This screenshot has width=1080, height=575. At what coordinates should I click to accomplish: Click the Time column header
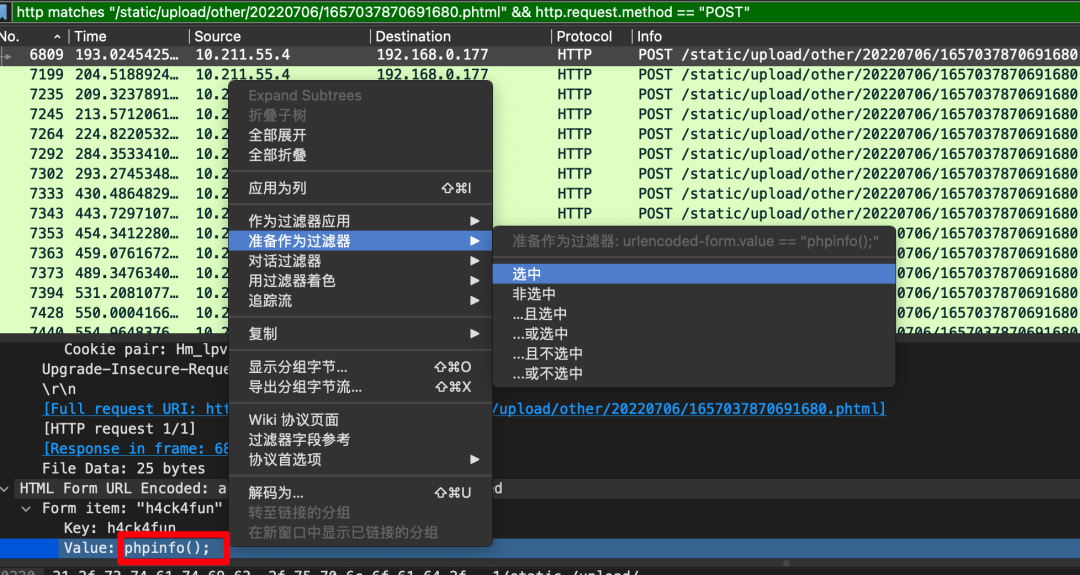(x=128, y=36)
